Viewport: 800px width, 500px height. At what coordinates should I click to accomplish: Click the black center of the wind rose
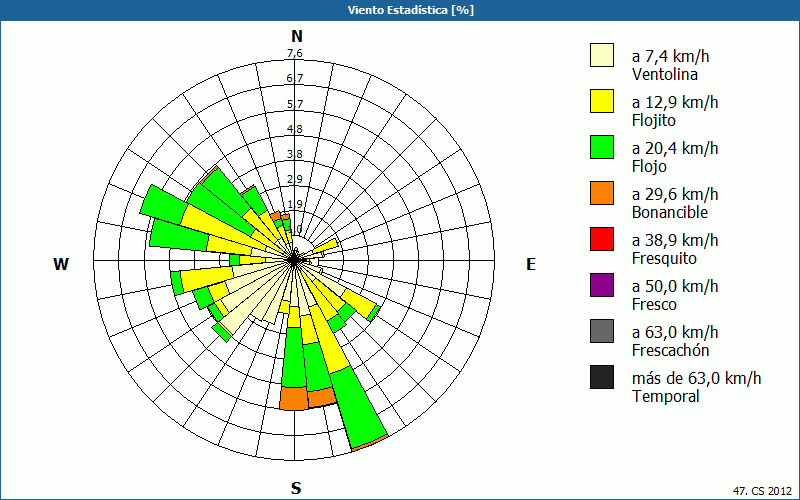[294, 260]
